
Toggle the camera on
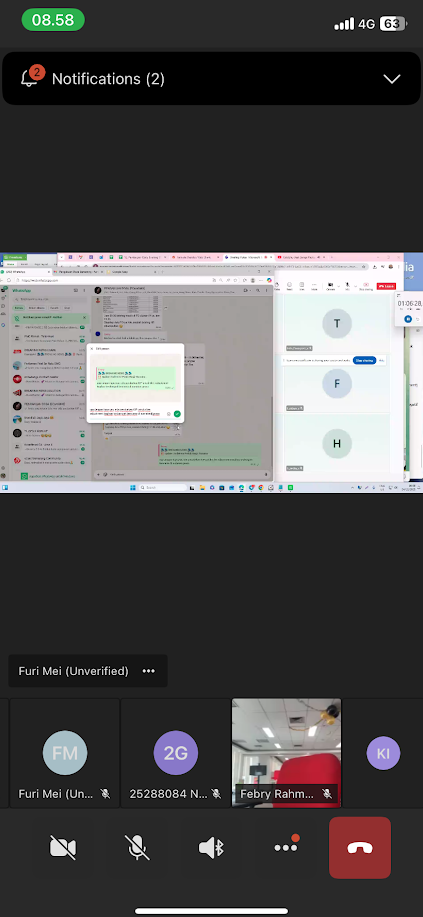pos(63,847)
